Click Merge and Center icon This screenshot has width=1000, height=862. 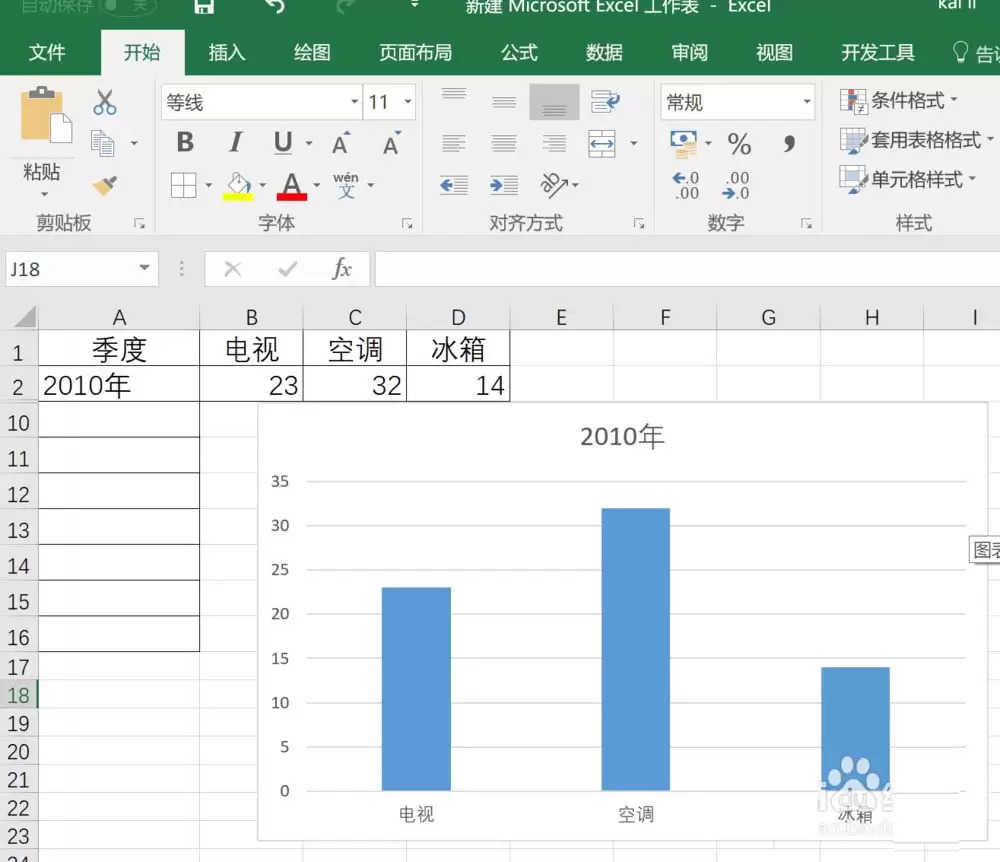pos(602,143)
